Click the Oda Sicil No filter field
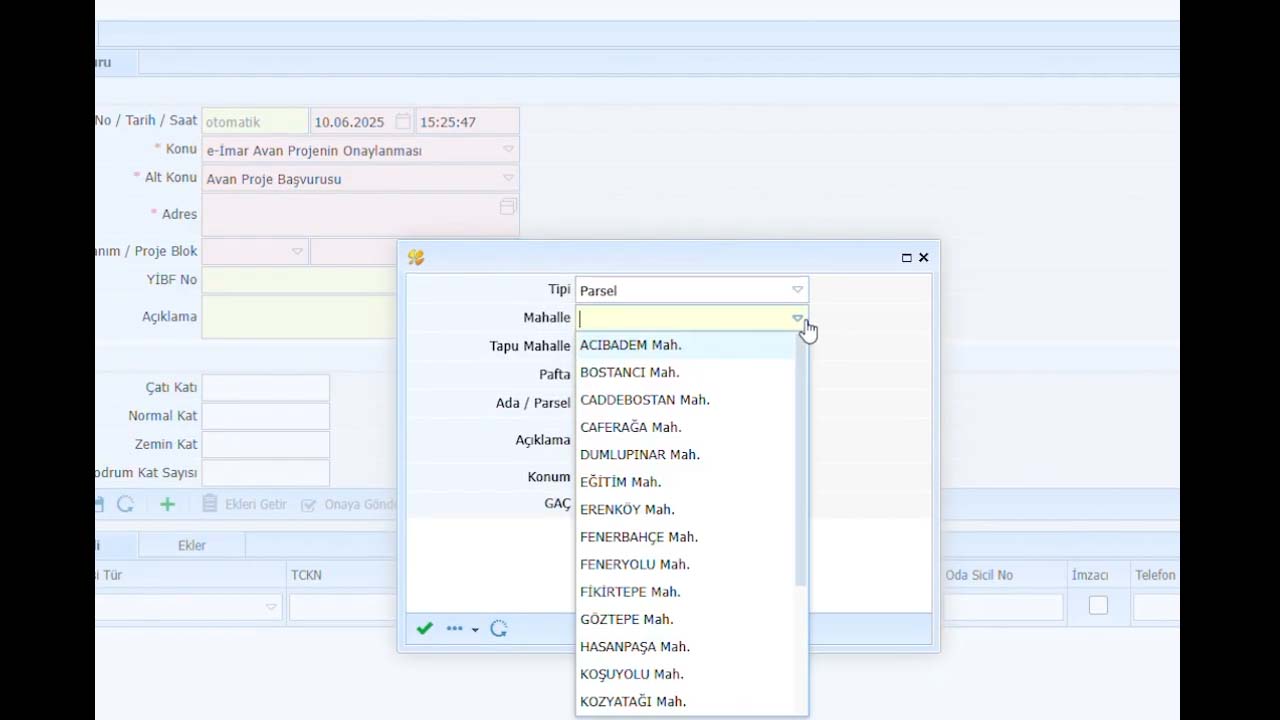This screenshot has height=720, width=1280. click(x=1003, y=607)
